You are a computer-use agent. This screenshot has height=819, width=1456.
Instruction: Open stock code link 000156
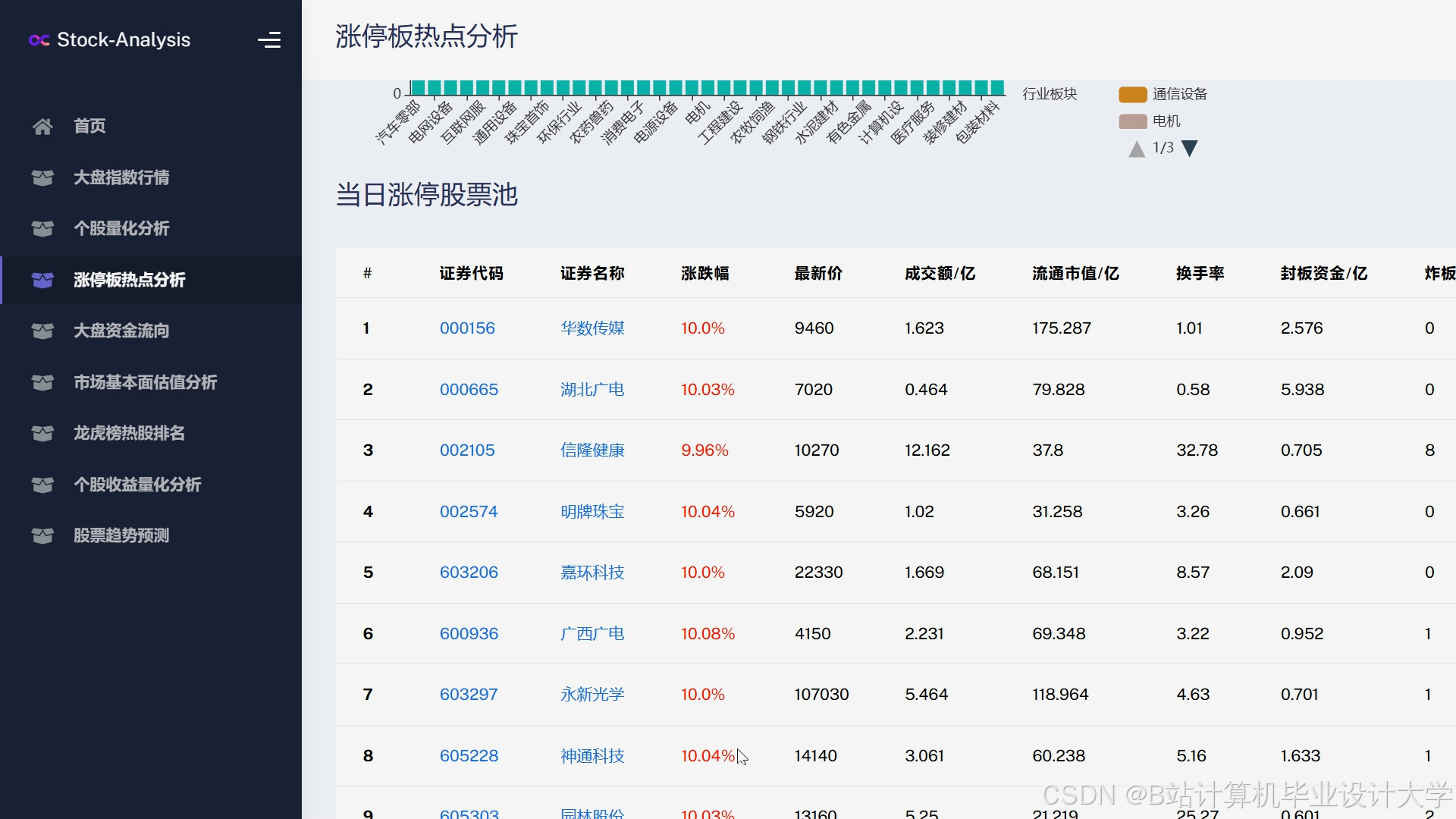pyautogui.click(x=467, y=328)
